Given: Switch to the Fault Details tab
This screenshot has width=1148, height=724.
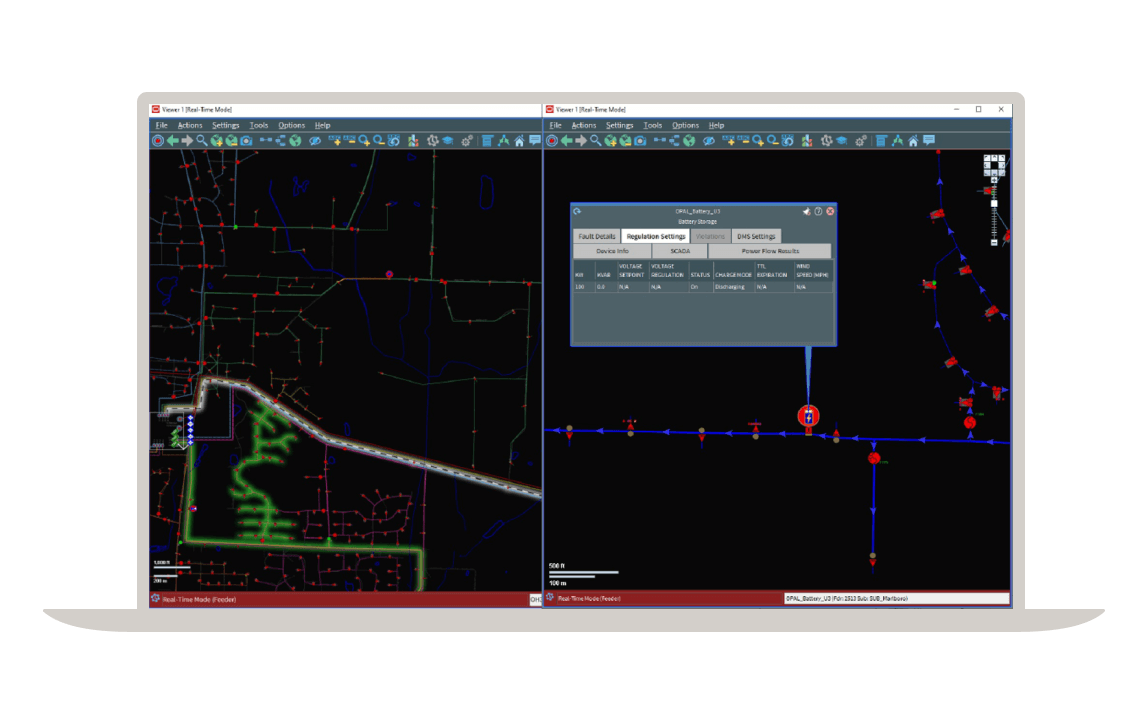Looking at the screenshot, I should tap(597, 236).
